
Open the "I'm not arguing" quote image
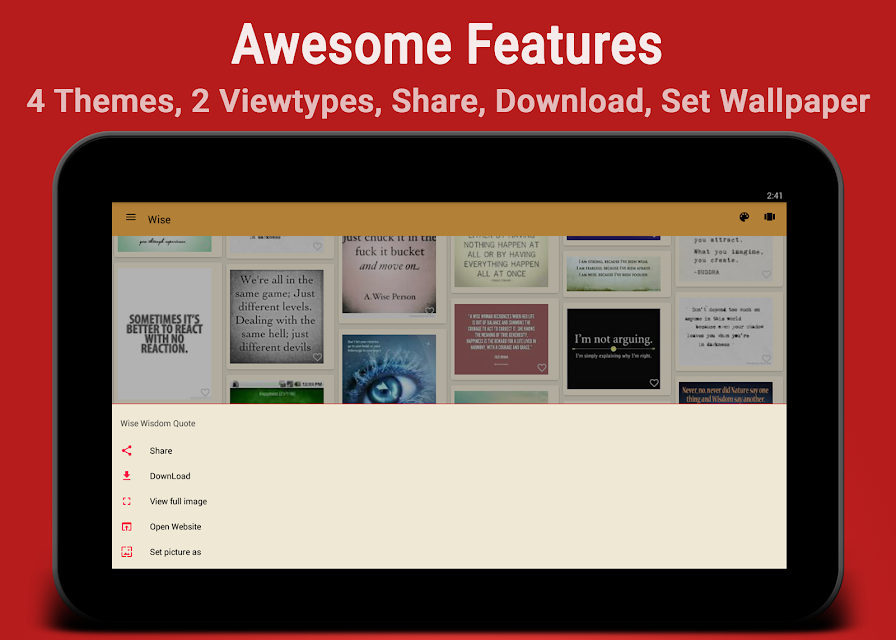click(613, 349)
